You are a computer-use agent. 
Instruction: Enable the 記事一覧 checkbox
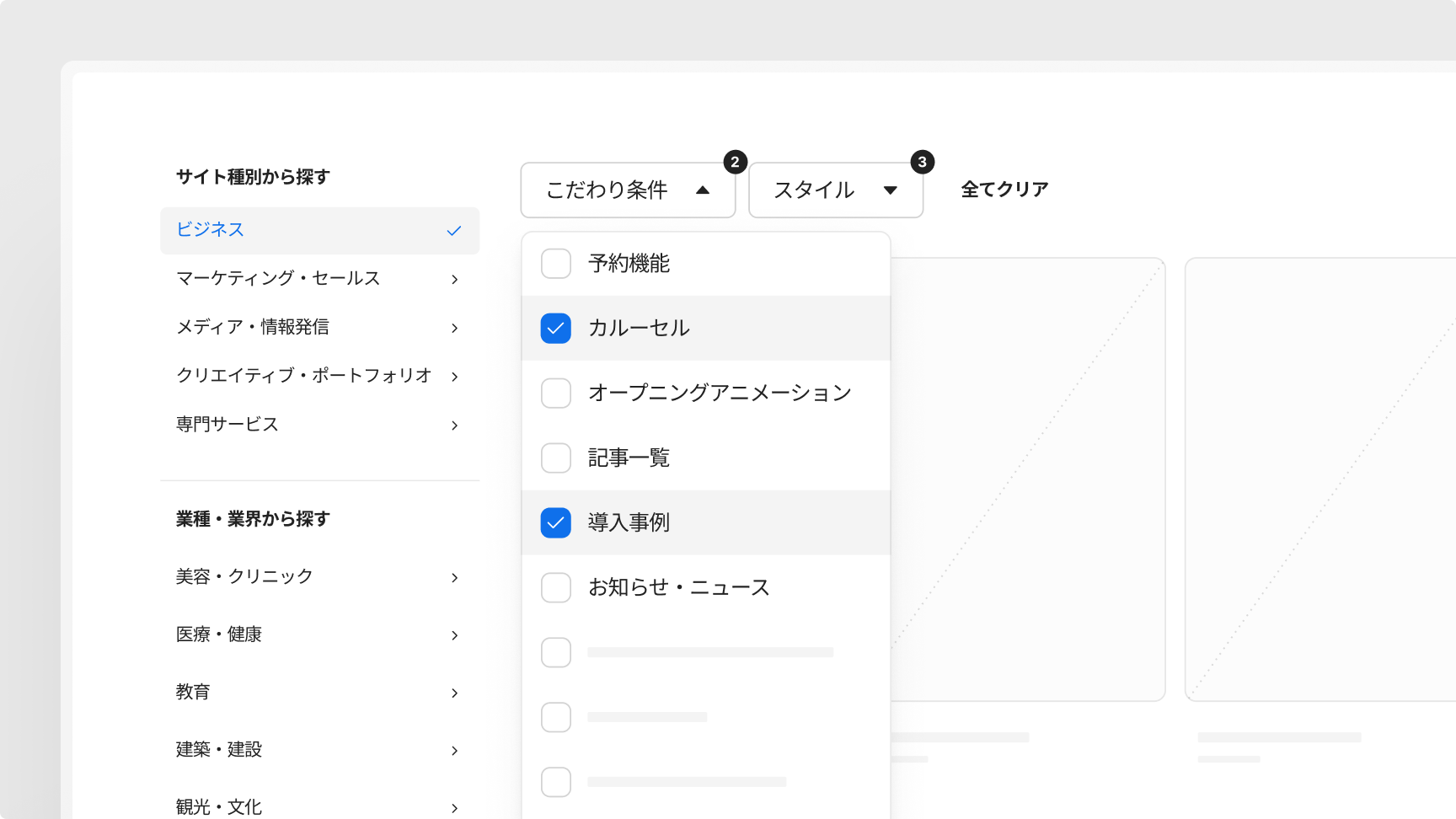(x=556, y=458)
